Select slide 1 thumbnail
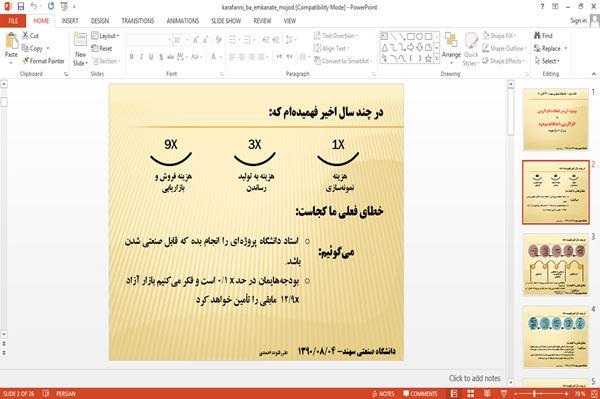The image size is (600, 399). (x=556, y=120)
